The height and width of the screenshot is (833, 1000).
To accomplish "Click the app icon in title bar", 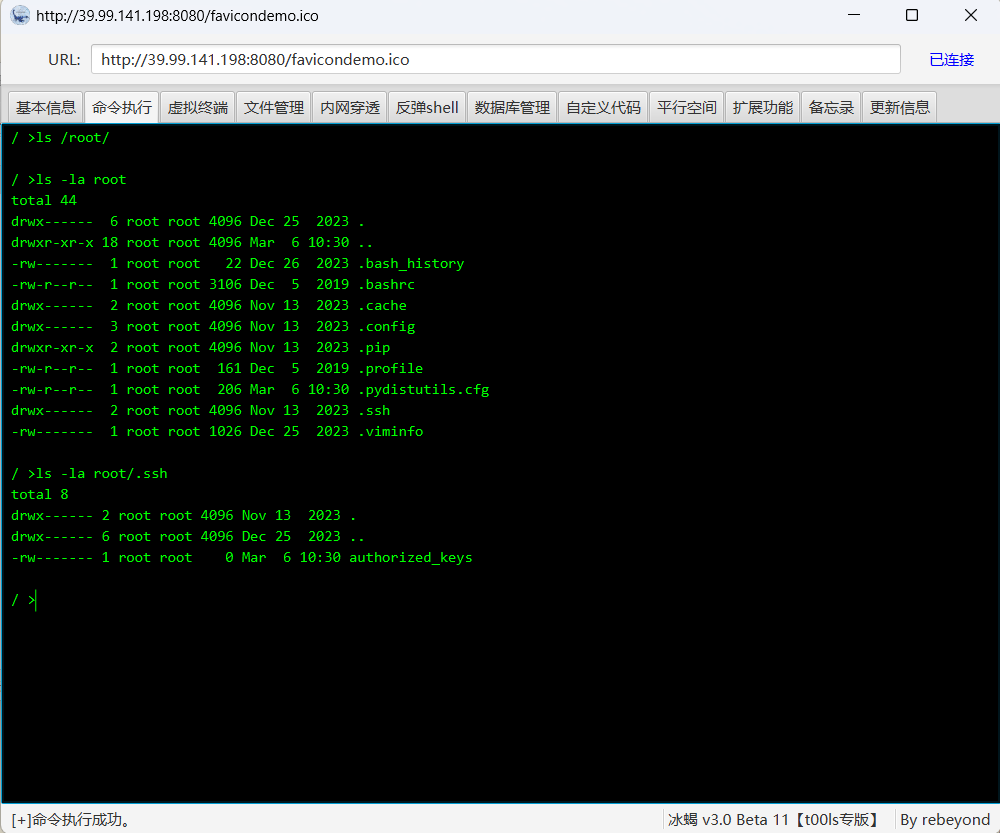I will (x=20, y=16).
